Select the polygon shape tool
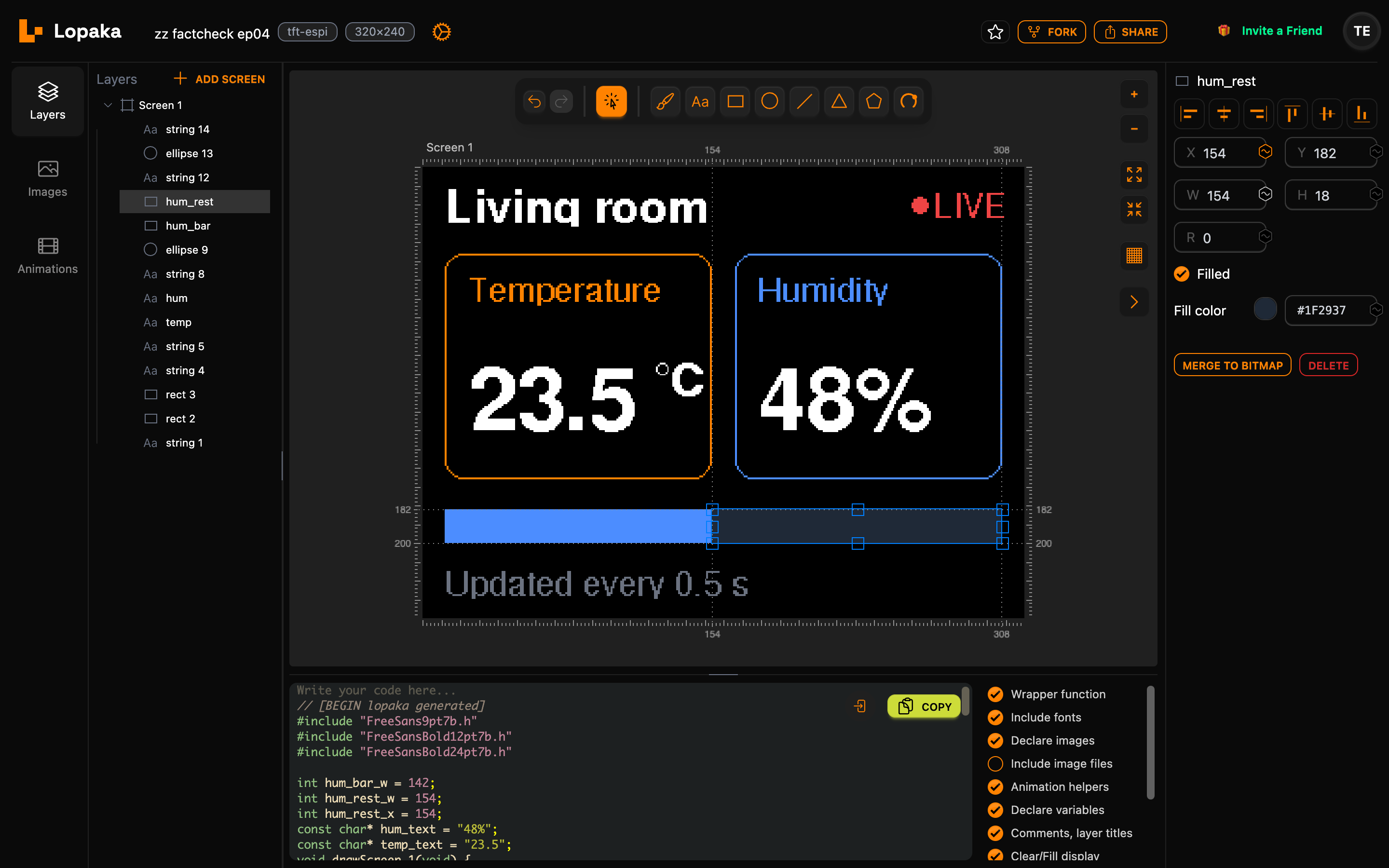Image resolution: width=1389 pixels, height=868 pixels. [x=873, y=102]
